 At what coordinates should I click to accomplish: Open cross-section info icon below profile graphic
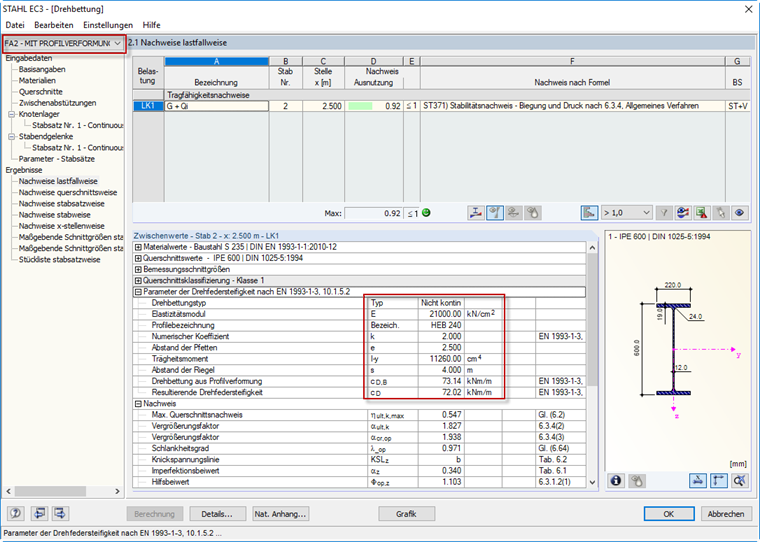pyautogui.click(x=616, y=480)
